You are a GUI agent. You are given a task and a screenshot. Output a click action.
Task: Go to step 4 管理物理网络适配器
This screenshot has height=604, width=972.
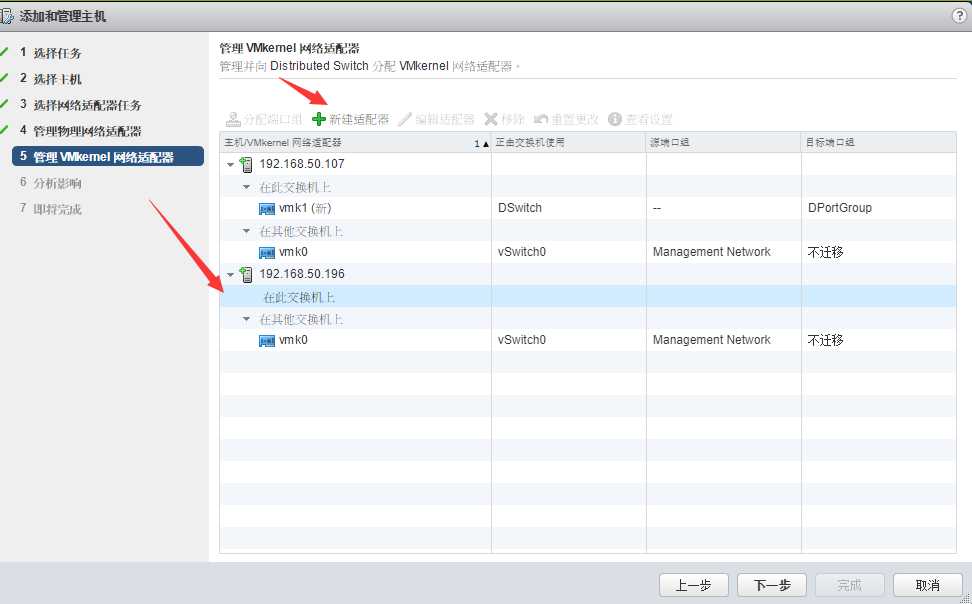point(80,131)
